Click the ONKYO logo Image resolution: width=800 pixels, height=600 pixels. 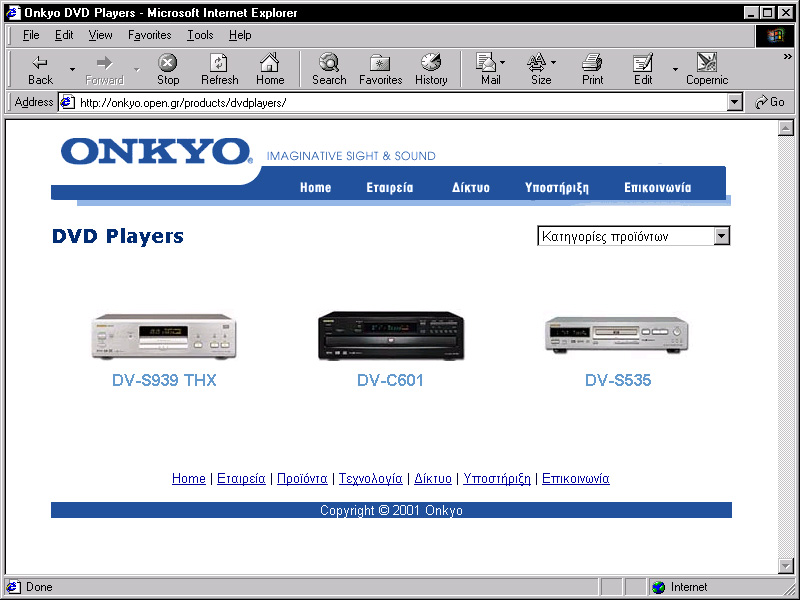point(157,151)
